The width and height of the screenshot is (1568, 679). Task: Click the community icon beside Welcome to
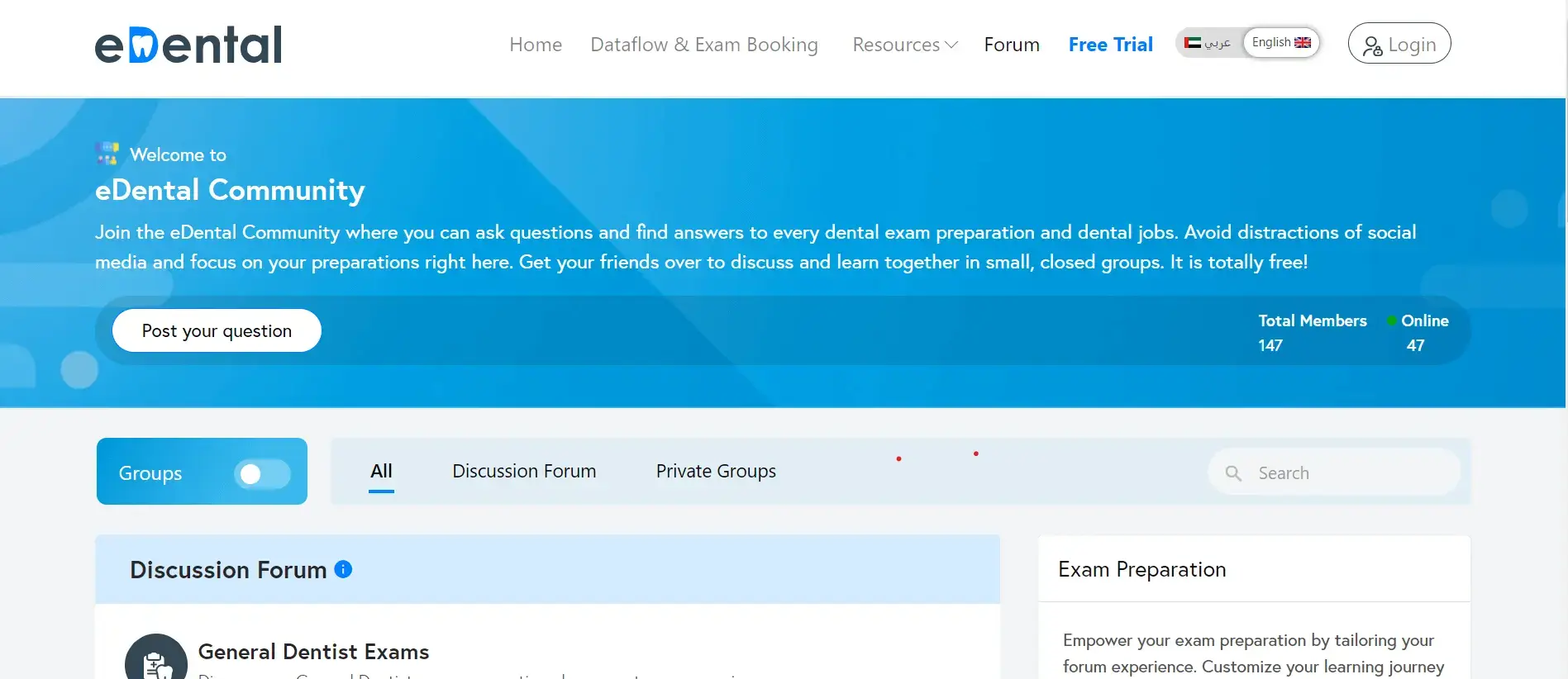point(107,154)
